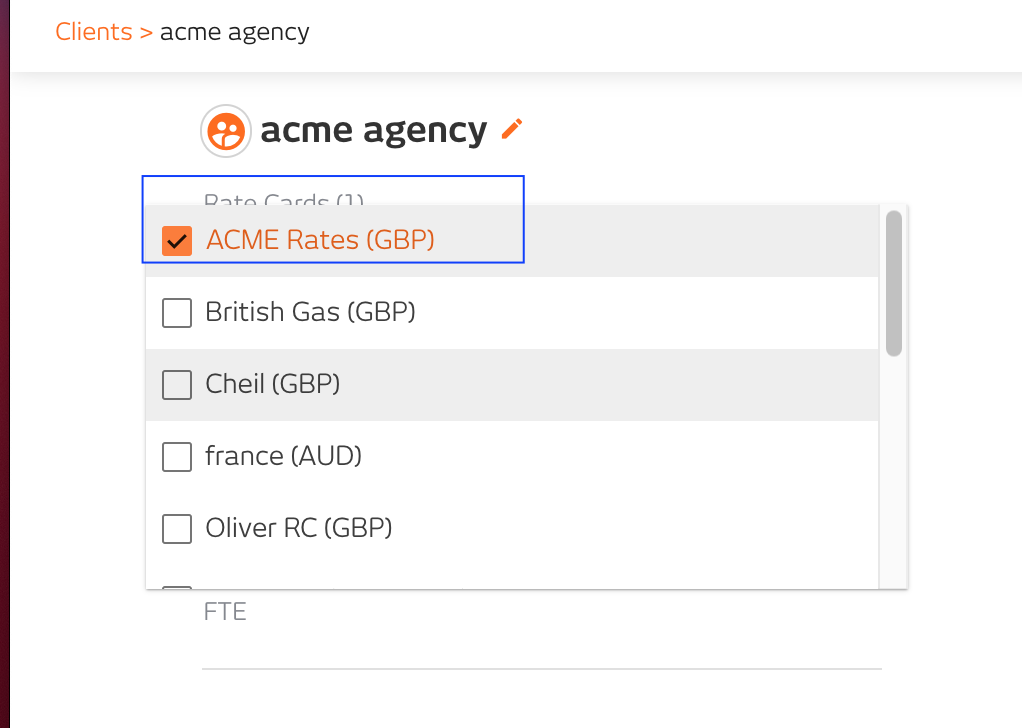Check the france (AUD) checkbox
The width and height of the screenshot is (1022, 728).
tap(177, 457)
